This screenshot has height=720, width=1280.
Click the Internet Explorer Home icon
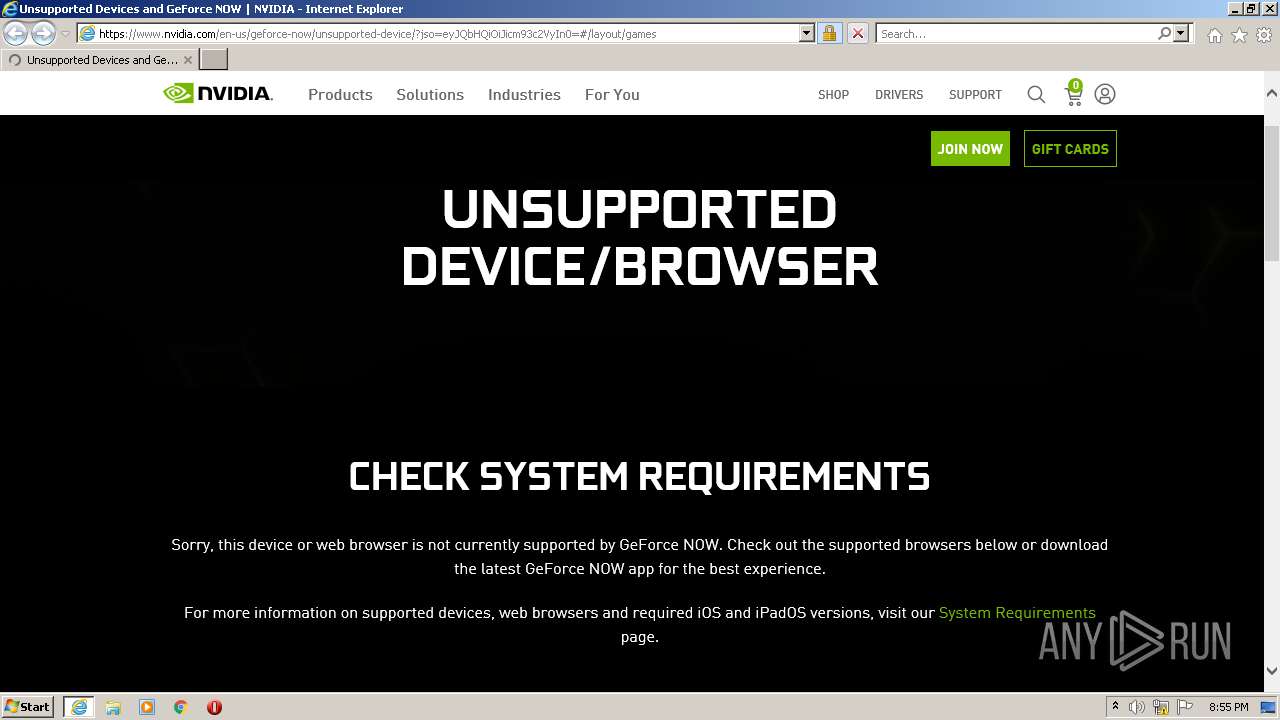pos(1214,35)
